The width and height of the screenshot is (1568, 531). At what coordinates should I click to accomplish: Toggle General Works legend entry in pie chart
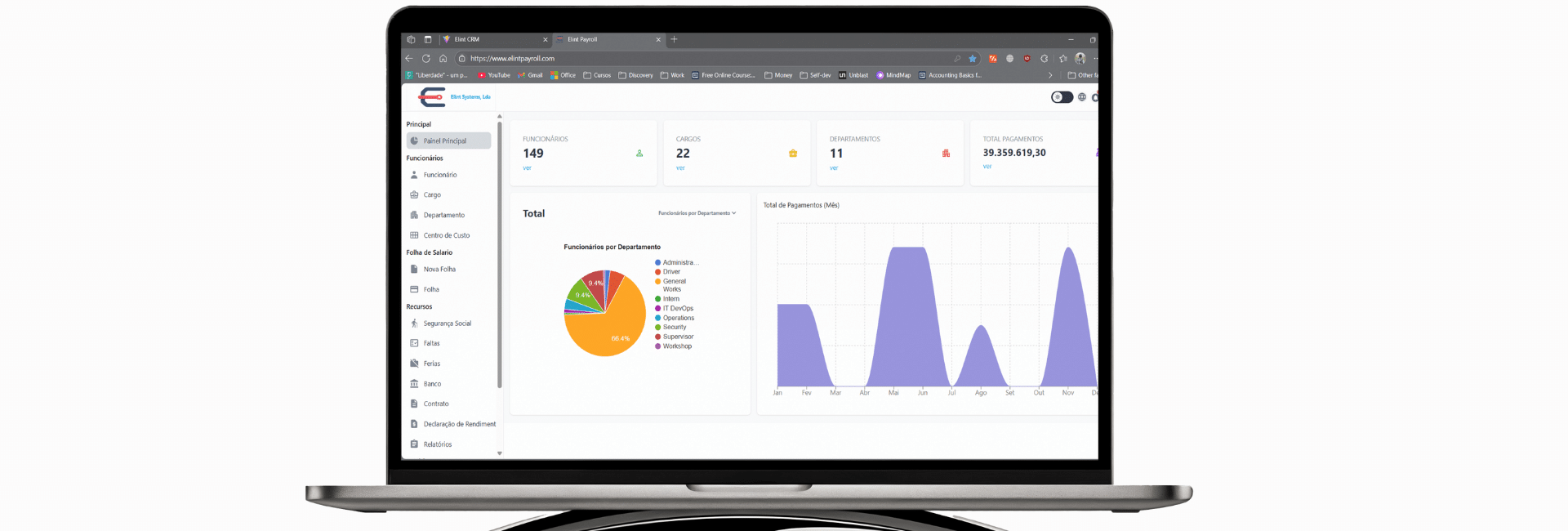tap(674, 282)
